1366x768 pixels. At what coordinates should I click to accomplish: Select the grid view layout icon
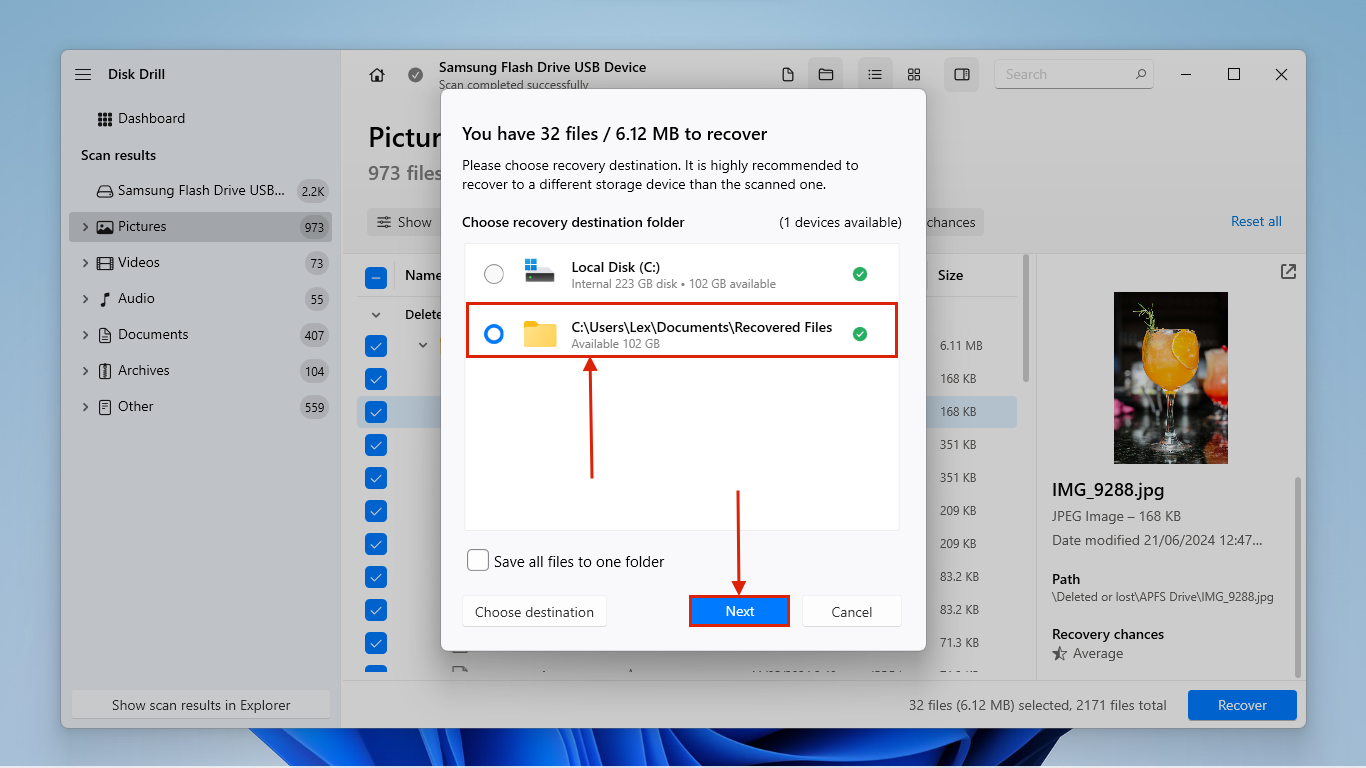click(x=914, y=75)
